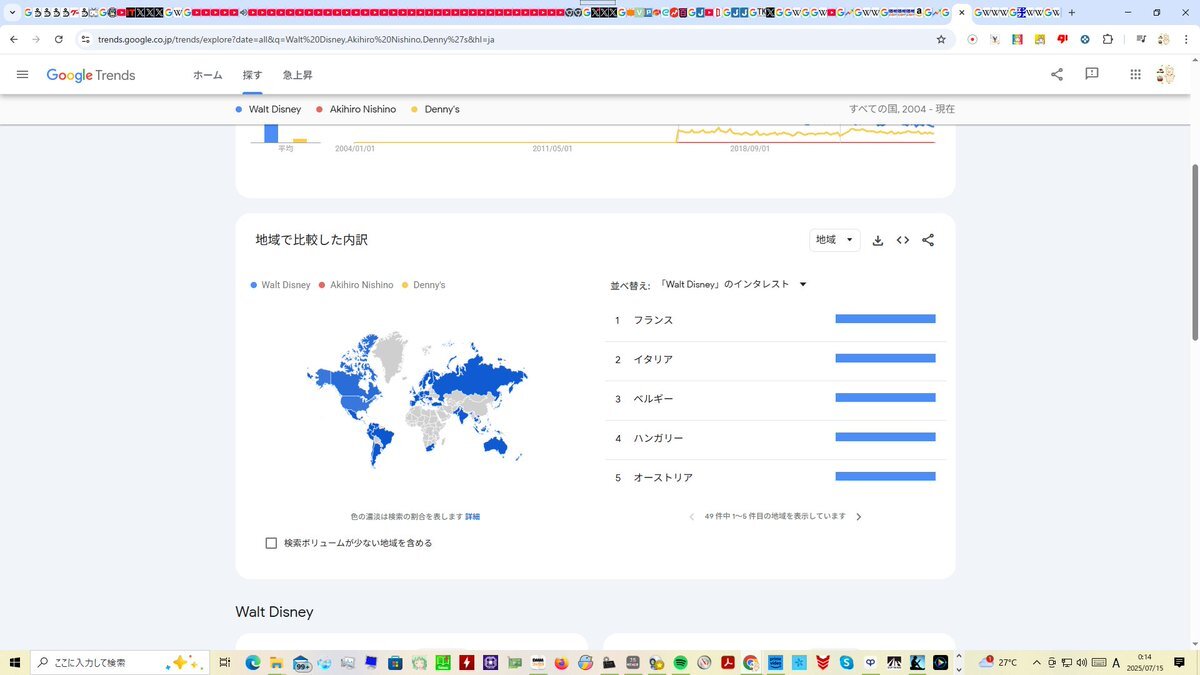Include low search volume regions checkbox
Viewport: 1200px width, 675px height.
[271, 543]
